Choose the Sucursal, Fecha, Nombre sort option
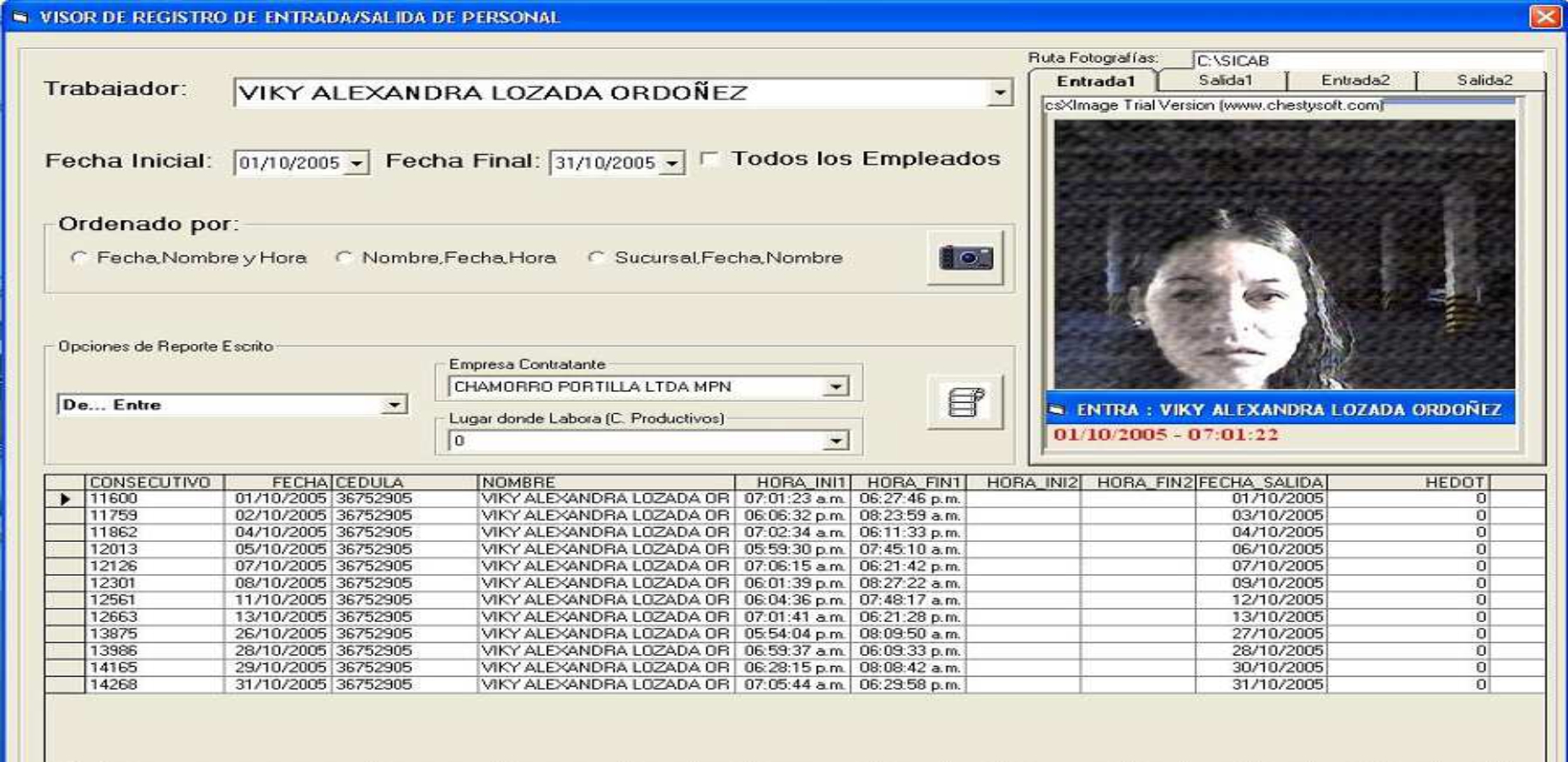Viewport: 1568px width, 762px height. pyautogui.click(x=597, y=258)
